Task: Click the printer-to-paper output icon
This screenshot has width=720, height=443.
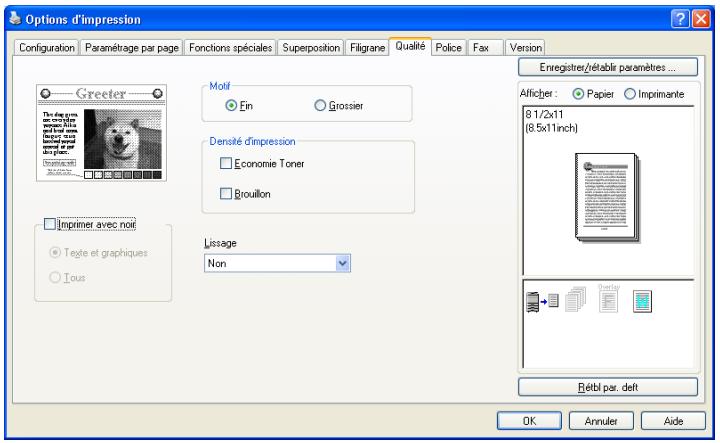Action: pyautogui.click(x=542, y=302)
